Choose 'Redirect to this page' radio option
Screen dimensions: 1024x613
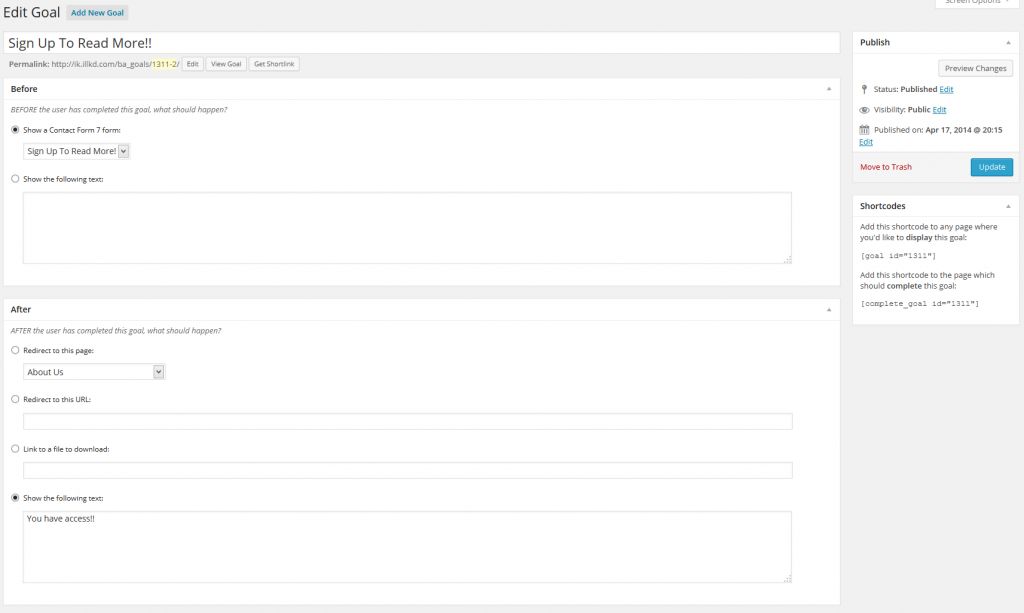coord(14,350)
